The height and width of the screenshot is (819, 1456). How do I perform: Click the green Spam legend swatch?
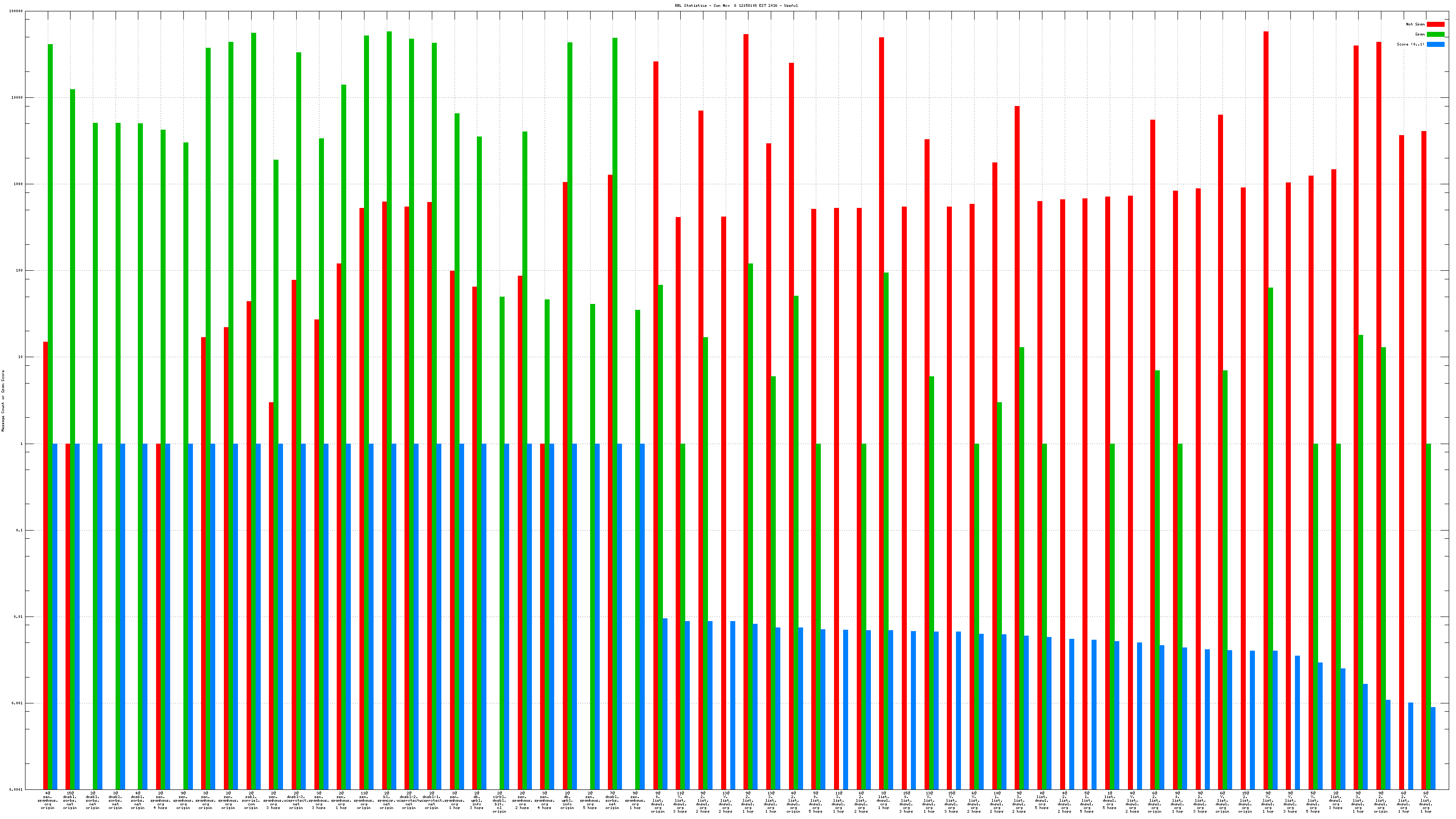point(1435,35)
